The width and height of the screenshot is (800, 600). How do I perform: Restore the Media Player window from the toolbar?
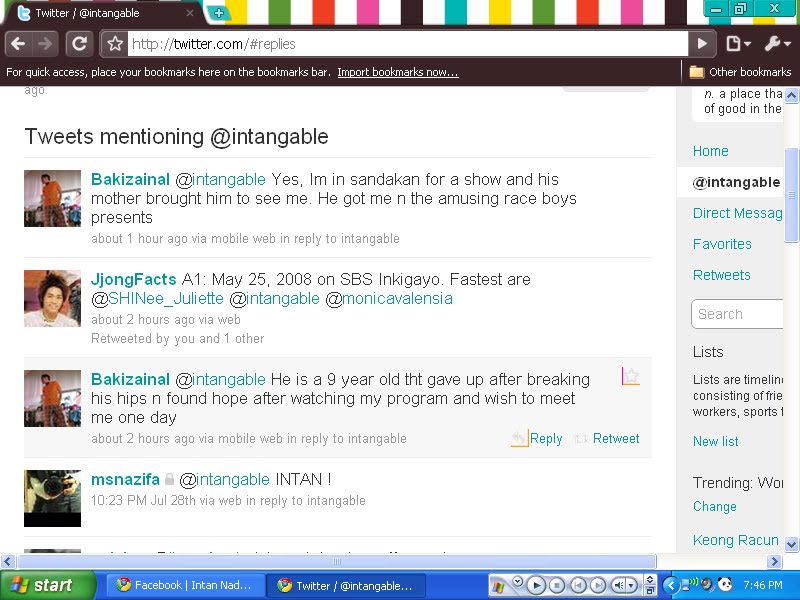(x=650, y=590)
